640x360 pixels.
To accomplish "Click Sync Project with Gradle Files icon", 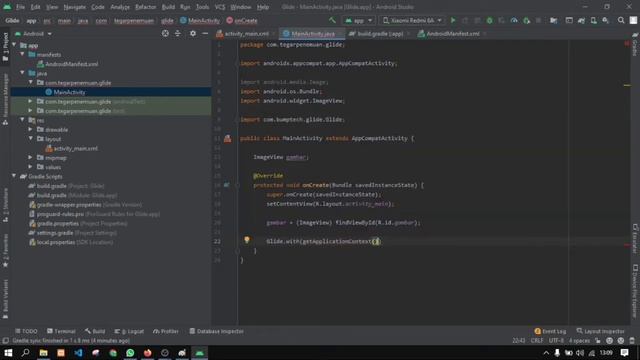I will (581, 20).
